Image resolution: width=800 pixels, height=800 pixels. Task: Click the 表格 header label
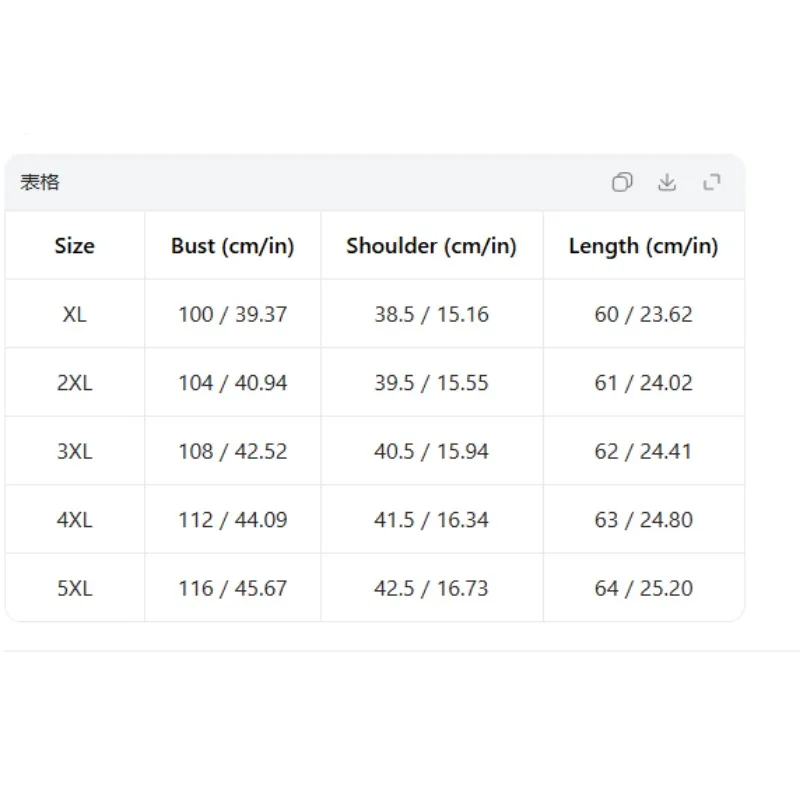coord(40,182)
